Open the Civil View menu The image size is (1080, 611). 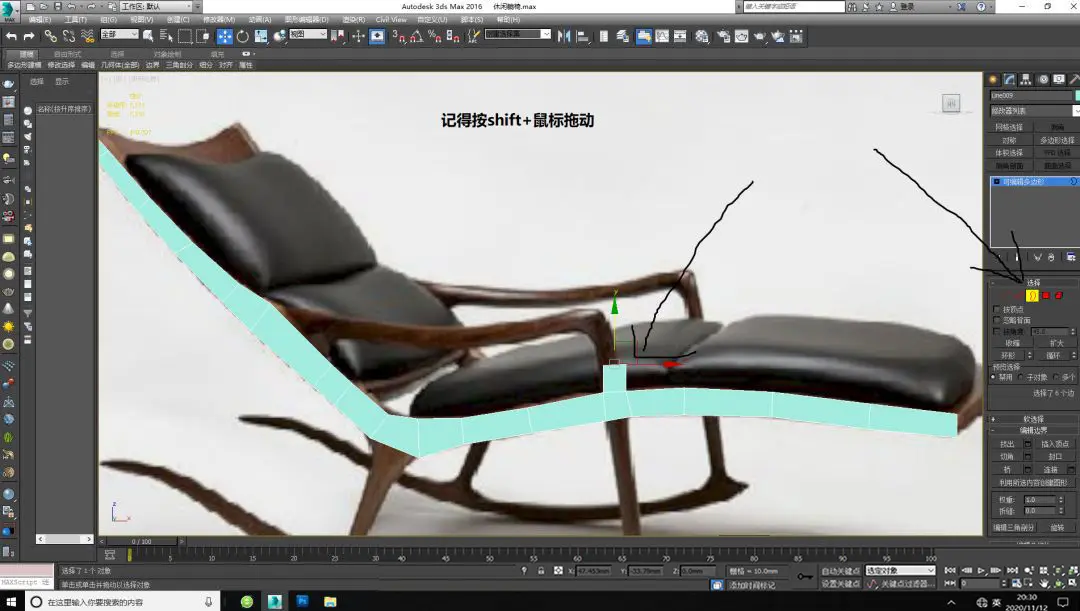pyautogui.click(x=391, y=20)
